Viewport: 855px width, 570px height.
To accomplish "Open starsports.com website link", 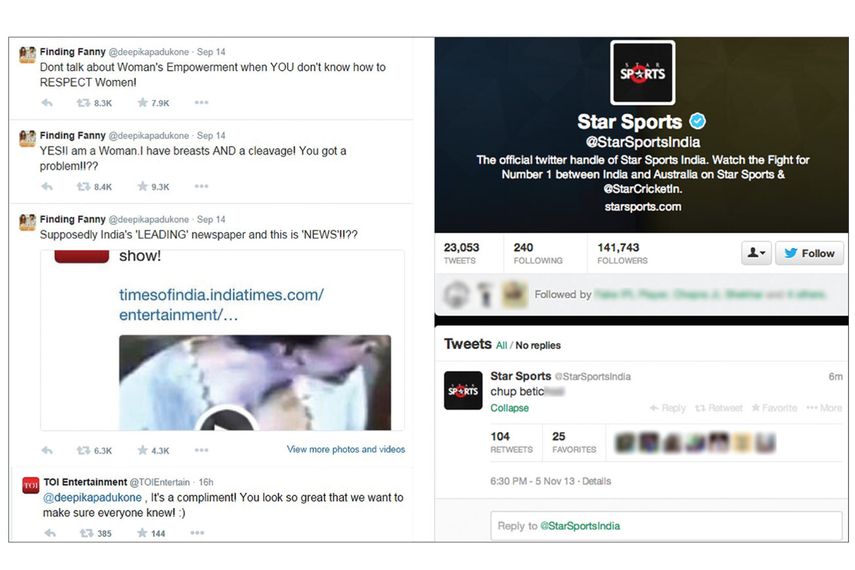I will click(642, 207).
